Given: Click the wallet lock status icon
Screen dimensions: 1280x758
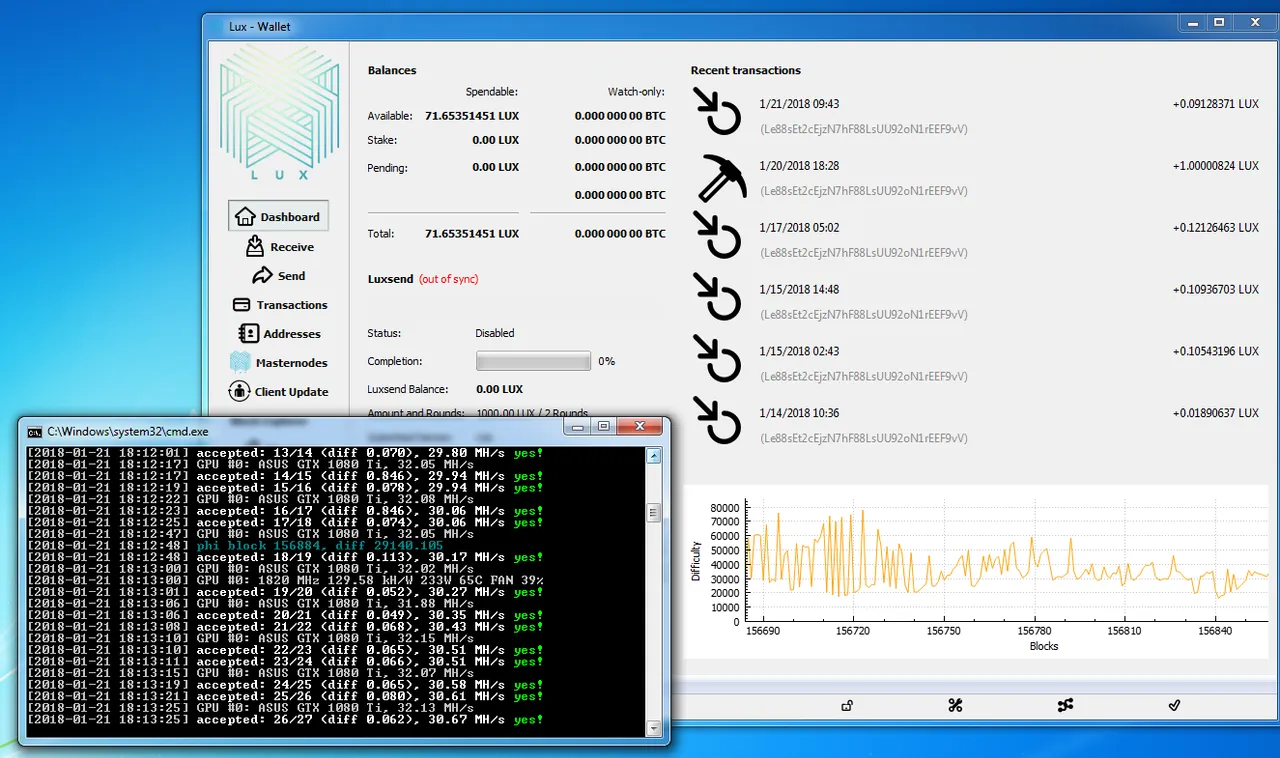Looking at the screenshot, I should 847,706.
